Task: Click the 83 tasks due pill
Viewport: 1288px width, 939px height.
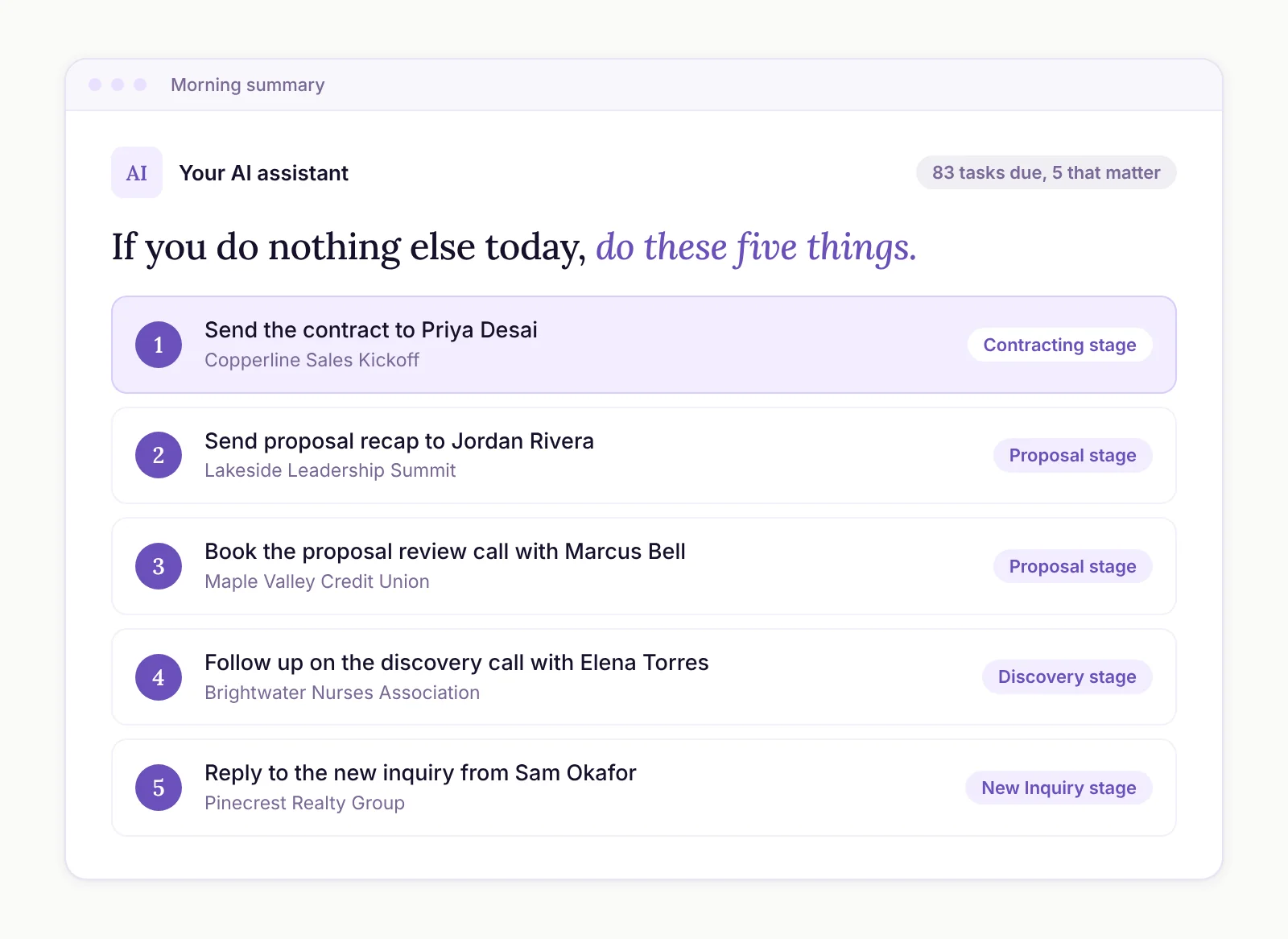Action: pyautogui.click(x=1046, y=172)
